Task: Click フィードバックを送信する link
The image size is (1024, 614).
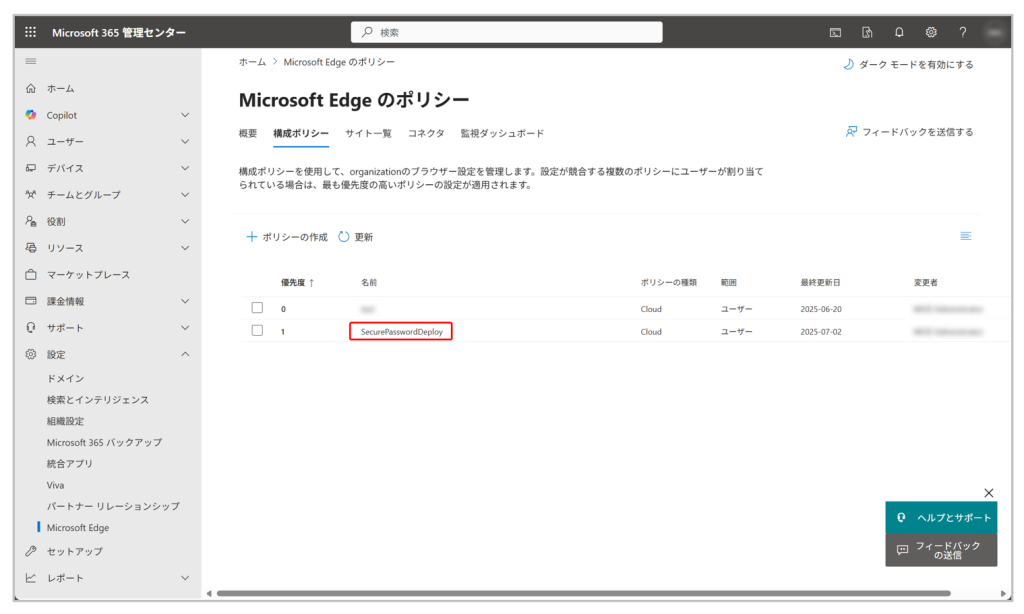Action: click(x=910, y=132)
